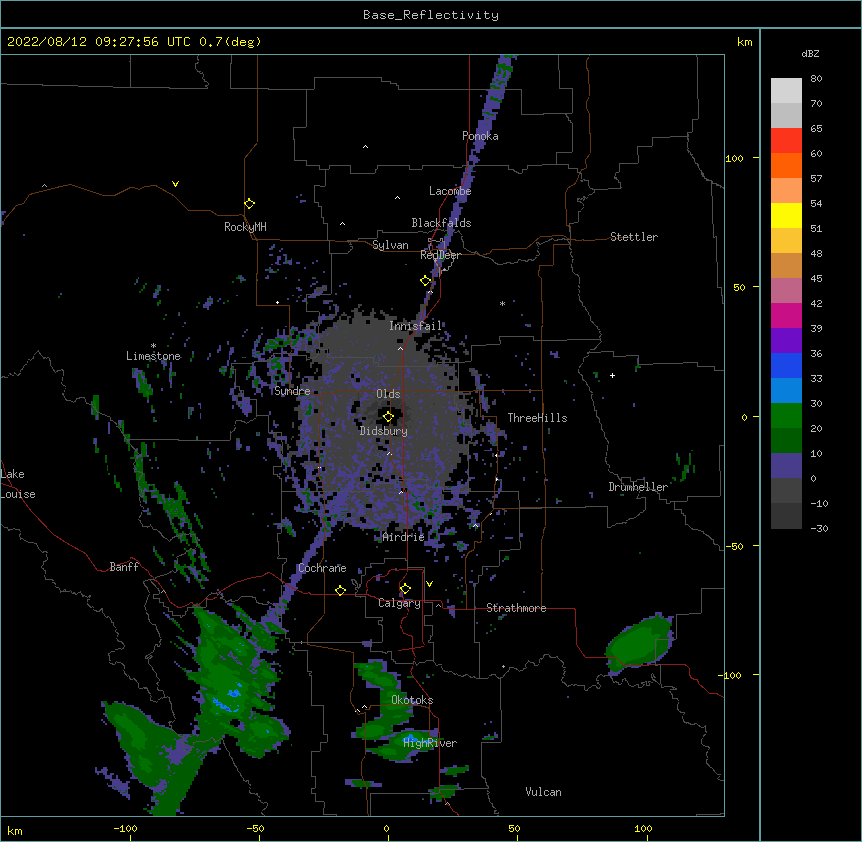The height and width of the screenshot is (842, 862).
Task: Click the yellow diamond marker above RockyMH
Action: pyautogui.click(x=249, y=204)
